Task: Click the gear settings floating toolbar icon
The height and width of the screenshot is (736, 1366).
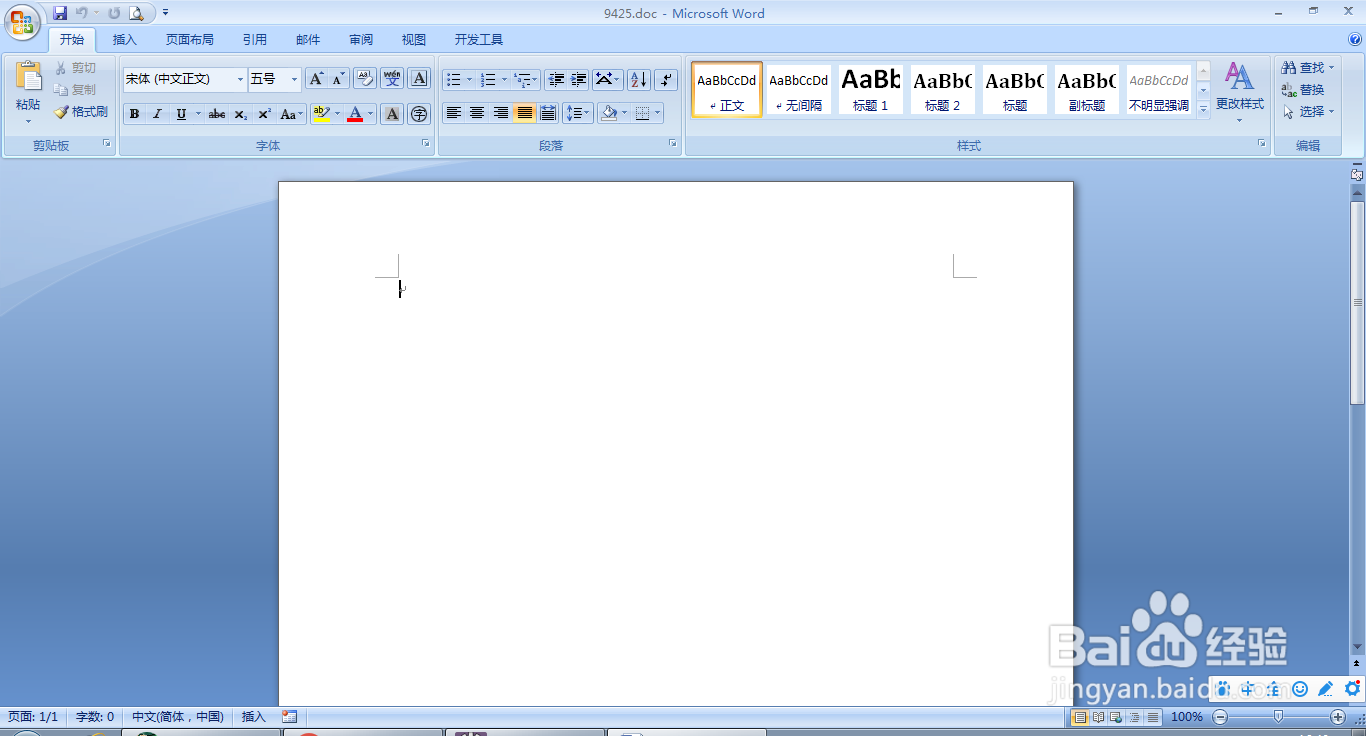Action: (x=1352, y=689)
